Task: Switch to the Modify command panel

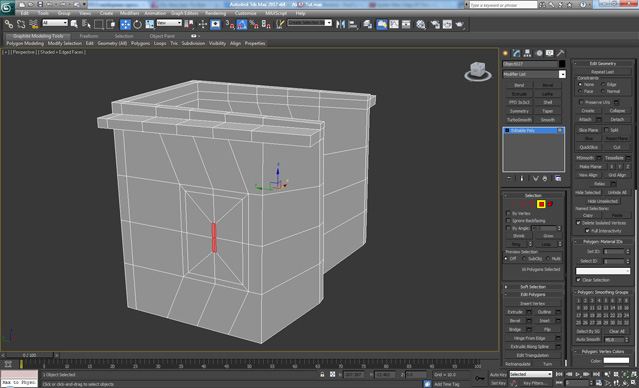Action: click(x=517, y=53)
